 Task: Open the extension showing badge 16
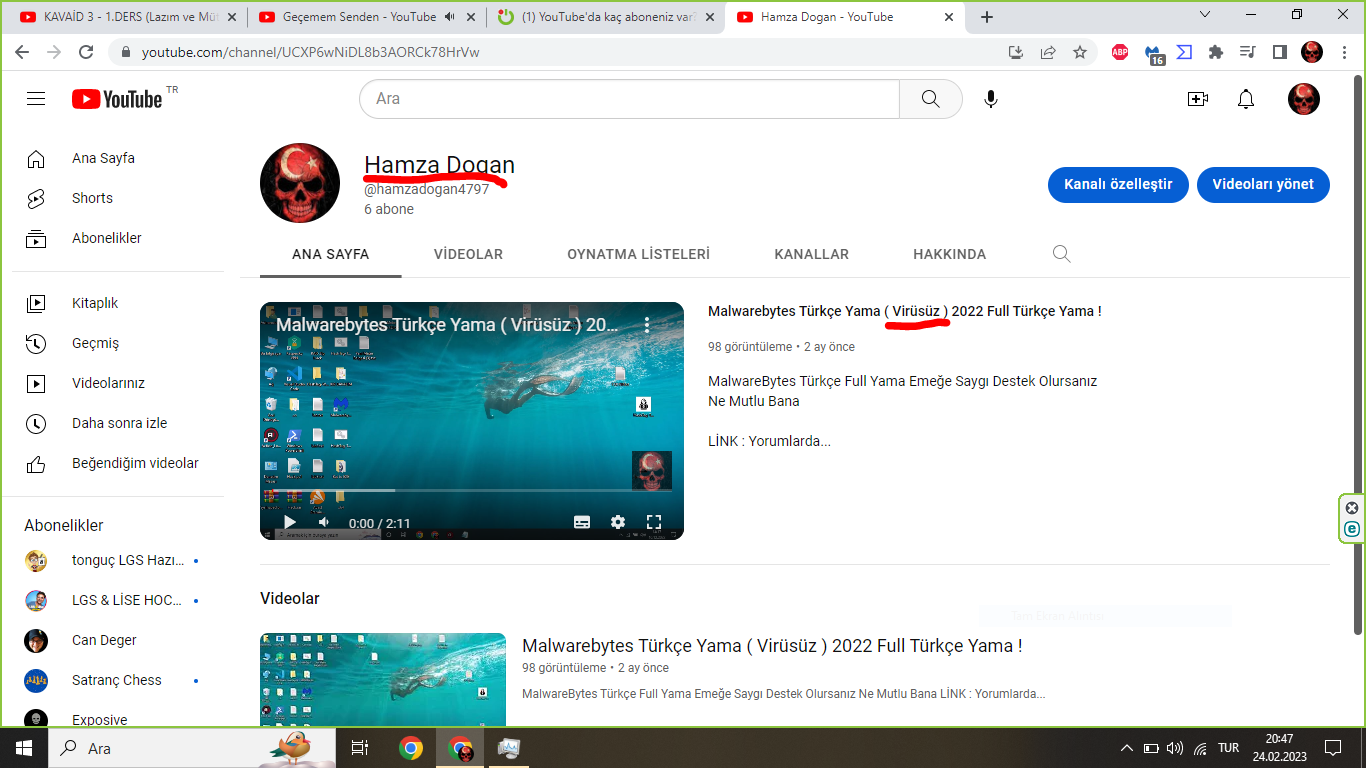pyautogui.click(x=1154, y=54)
